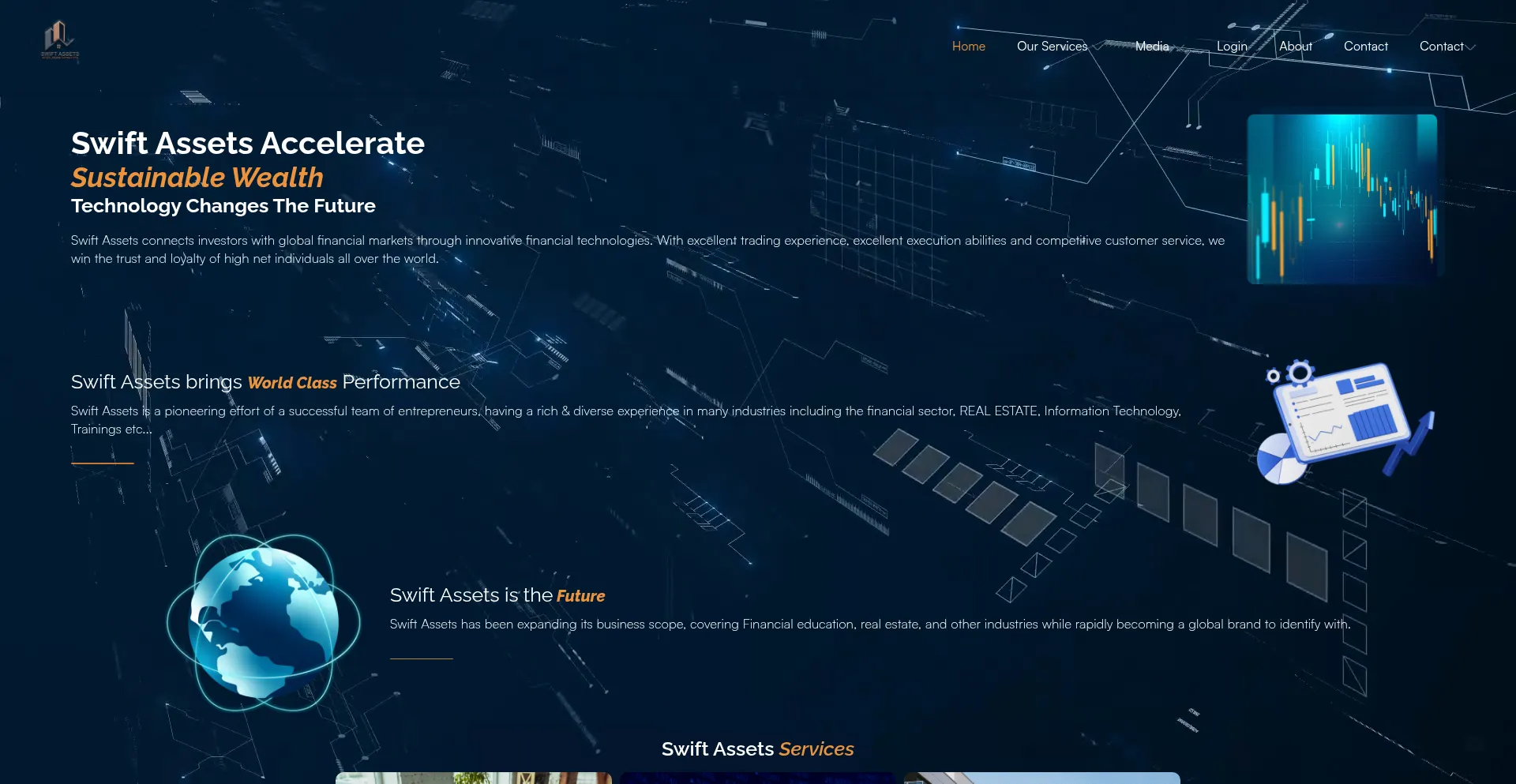
Task: Click the Swift Assets logo
Action: pos(60,39)
